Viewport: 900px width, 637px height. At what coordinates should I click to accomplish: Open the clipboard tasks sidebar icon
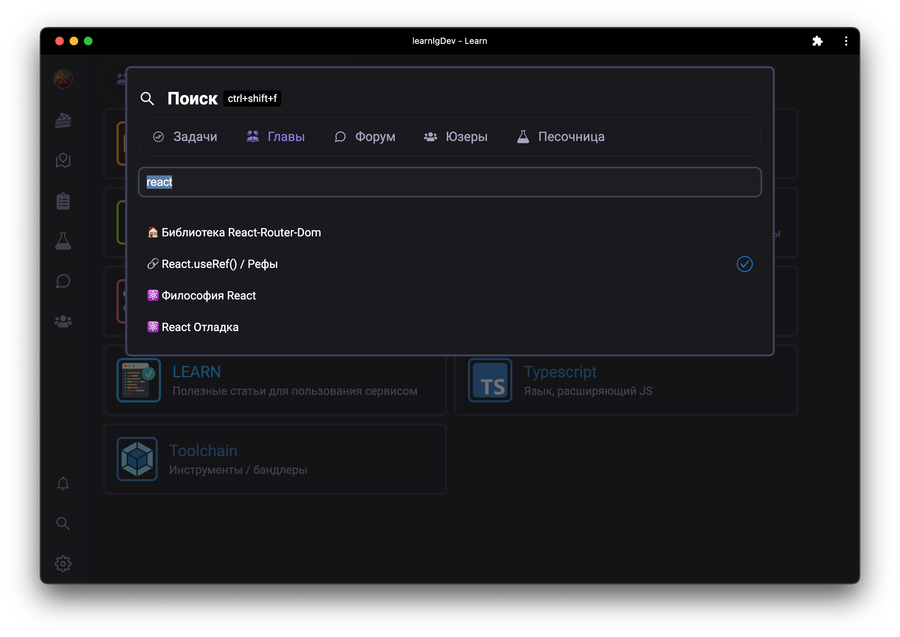point(63,201)
